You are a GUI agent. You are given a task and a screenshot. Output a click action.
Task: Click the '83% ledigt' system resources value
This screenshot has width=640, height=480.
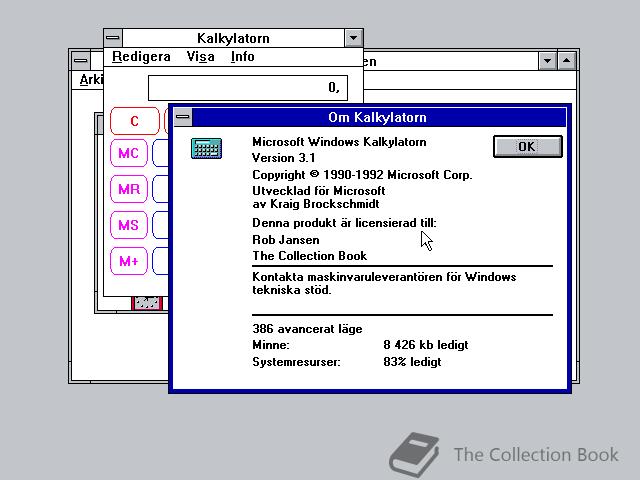click(412, 362)
